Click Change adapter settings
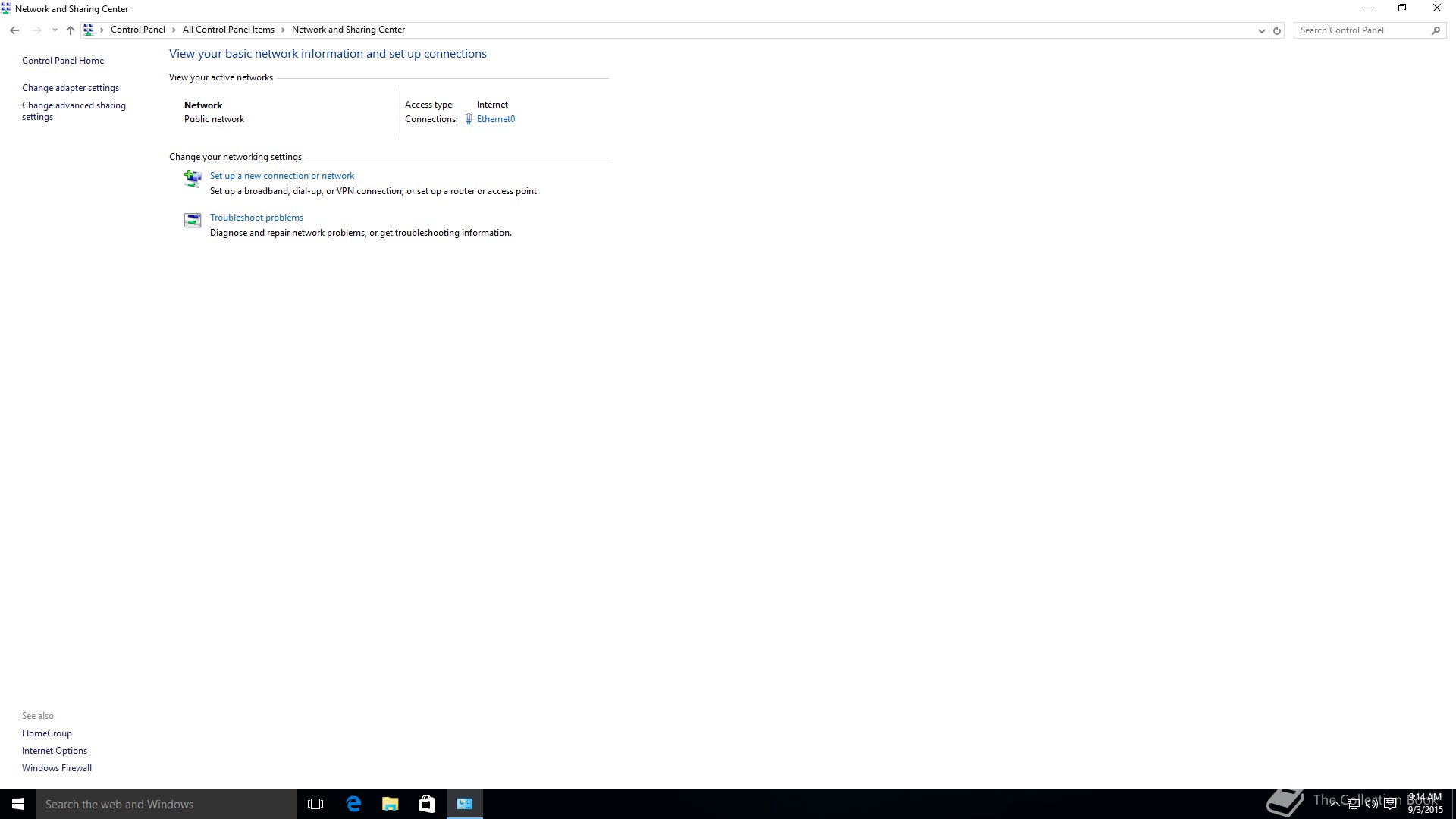The width and height of the screenshot is (1456, 819). 71,88
